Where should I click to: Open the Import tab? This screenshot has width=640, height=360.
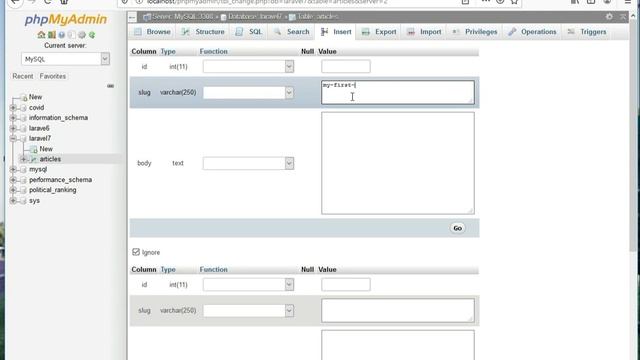(x=424, y=32)
